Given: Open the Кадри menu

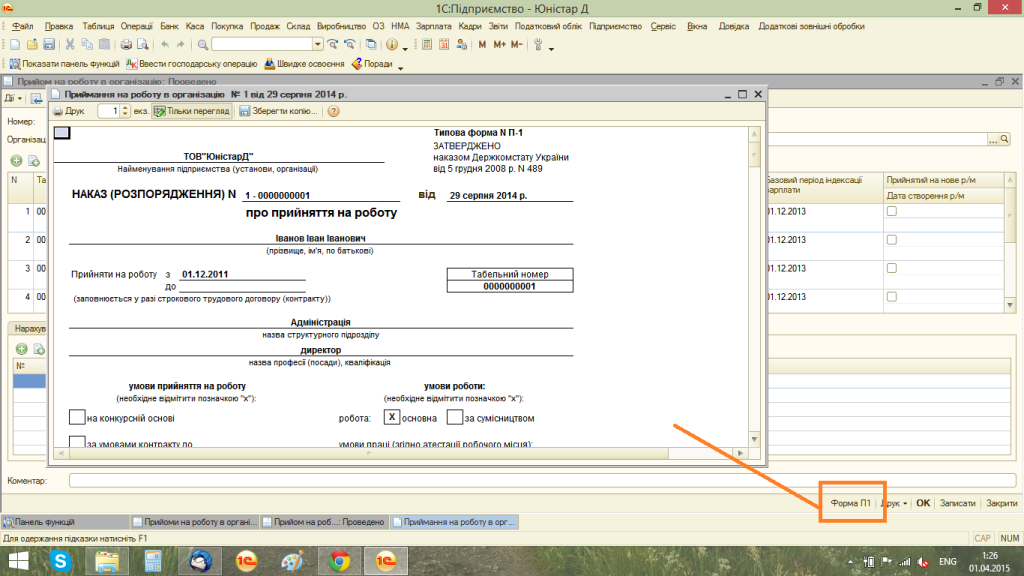Looking at the screenshot, I should point(470,26).
